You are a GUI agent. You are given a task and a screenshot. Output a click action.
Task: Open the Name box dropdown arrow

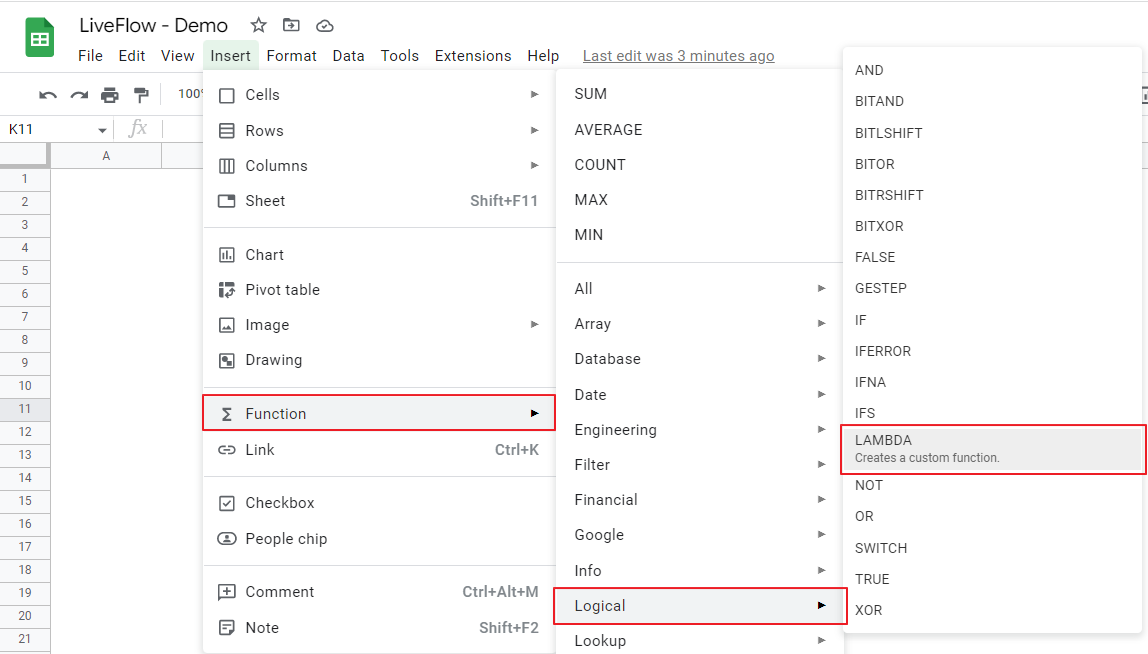tap(102, 130)
